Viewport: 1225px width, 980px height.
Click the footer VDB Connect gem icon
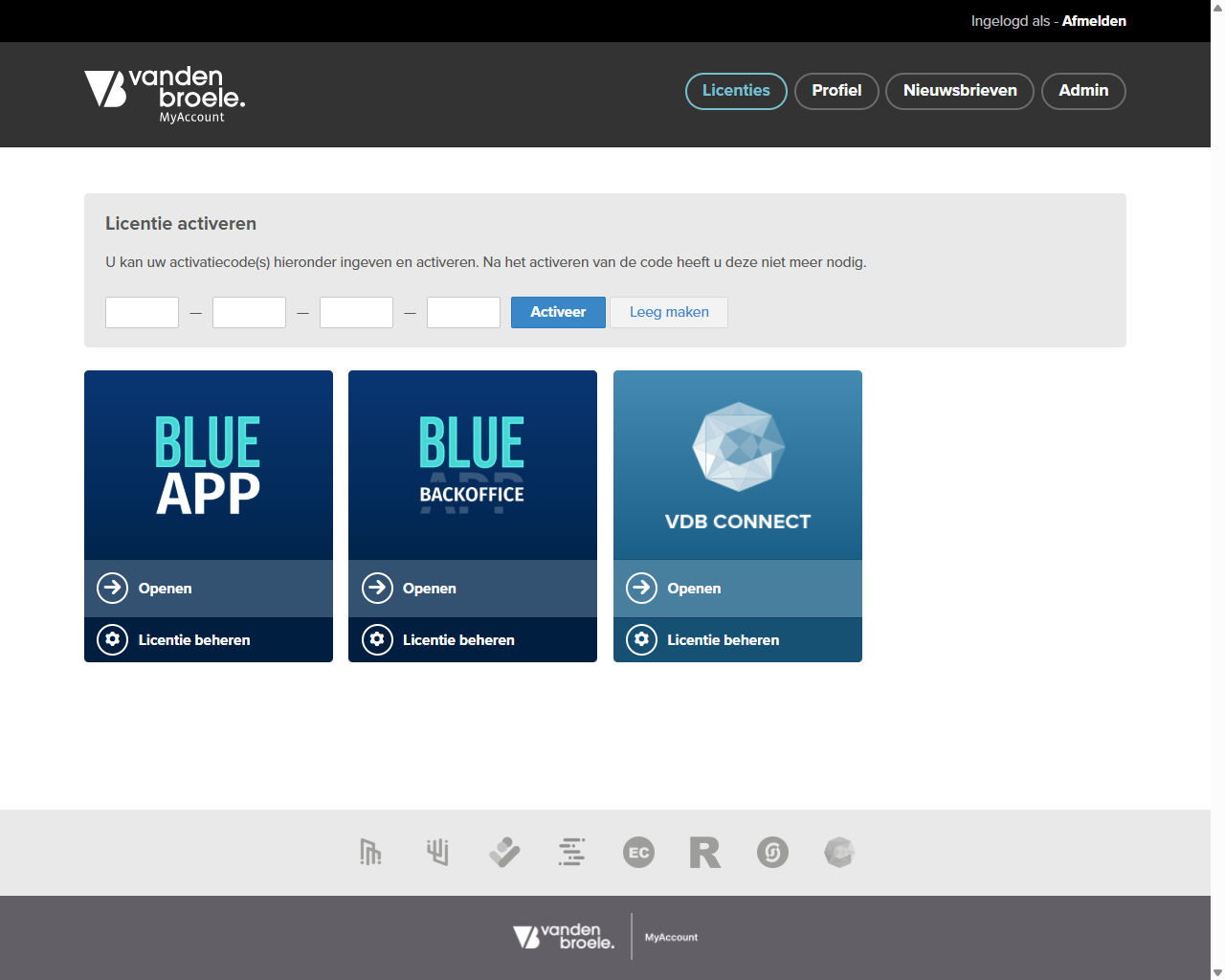pos(839,852)
